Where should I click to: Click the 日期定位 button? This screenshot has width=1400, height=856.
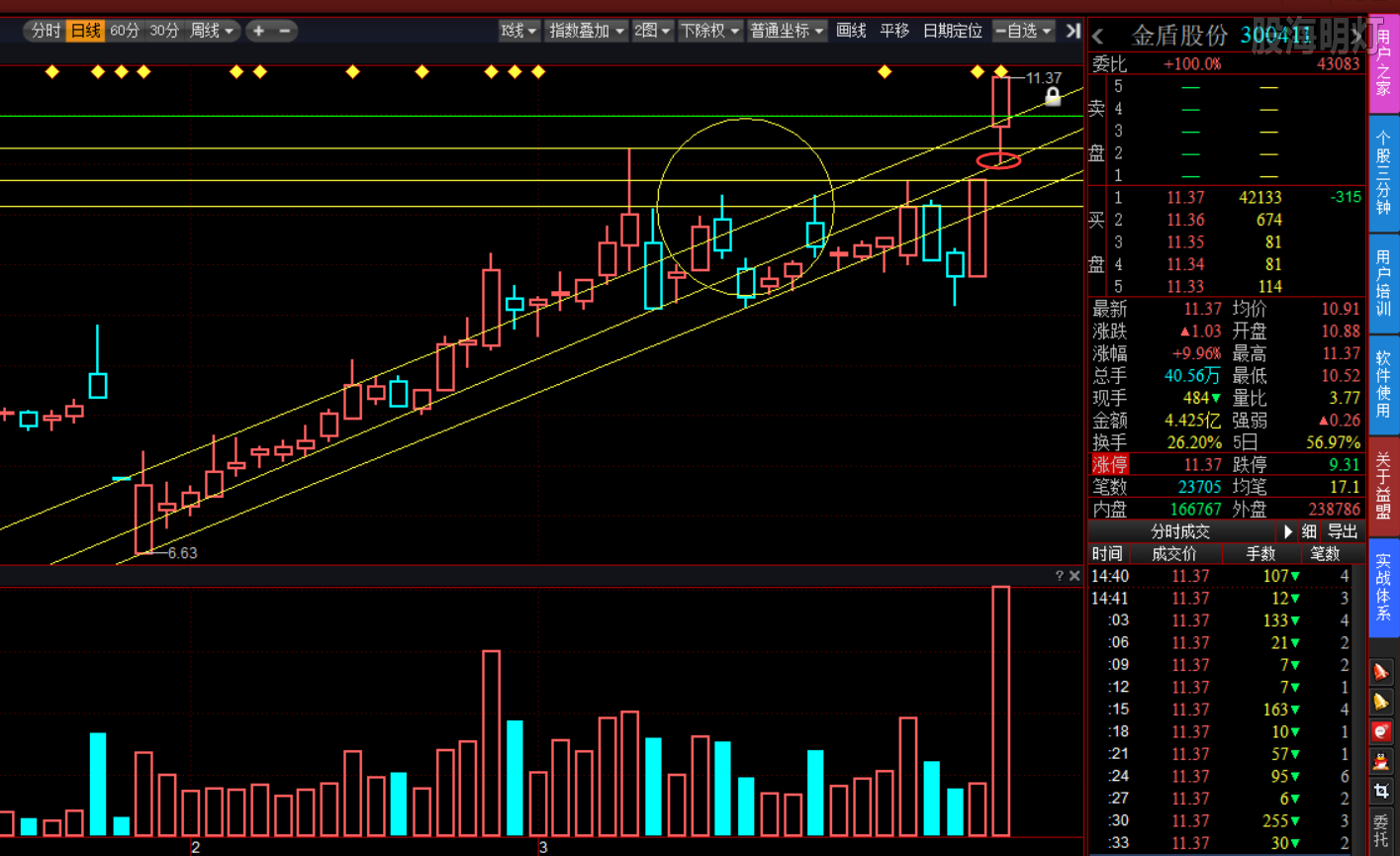pyautogui.click(x=953, y=31)
